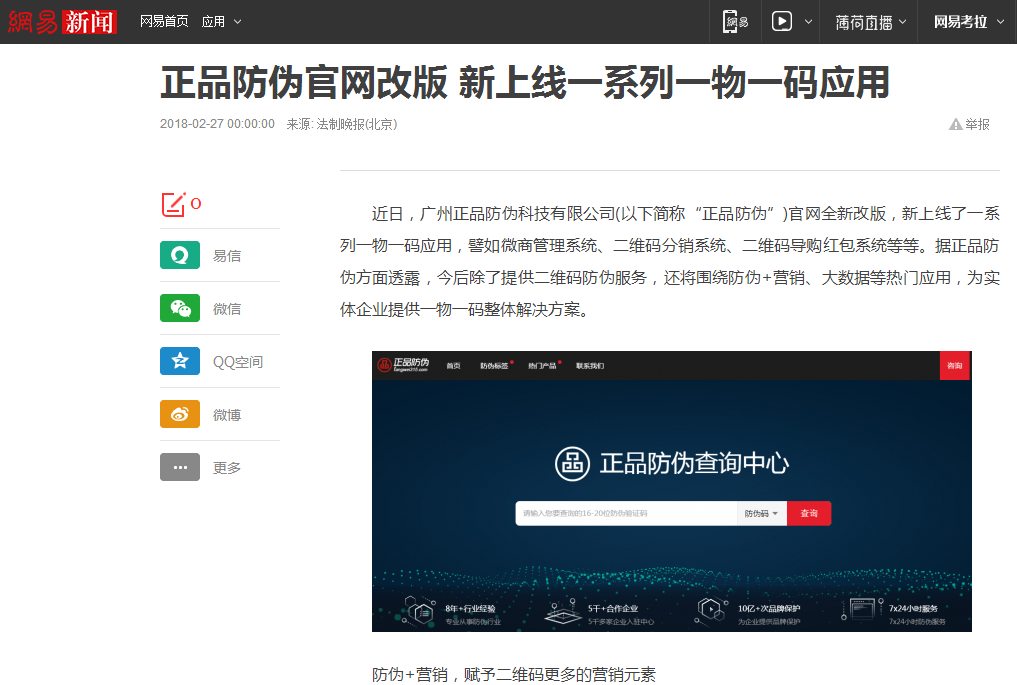Click the red comment edit icon
Viewport: 1017px width, 685px height.
[173, 204]
